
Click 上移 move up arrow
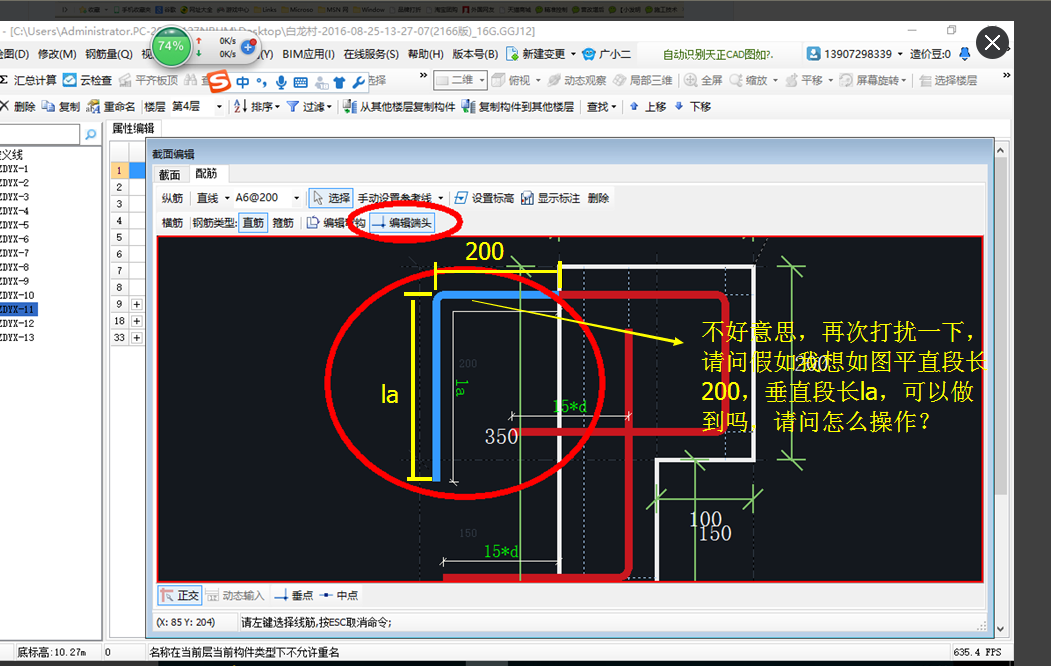(634, 107)
